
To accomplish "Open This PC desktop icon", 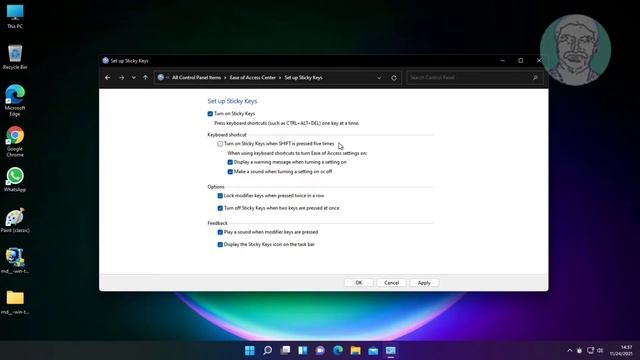I will click(15, 16).
